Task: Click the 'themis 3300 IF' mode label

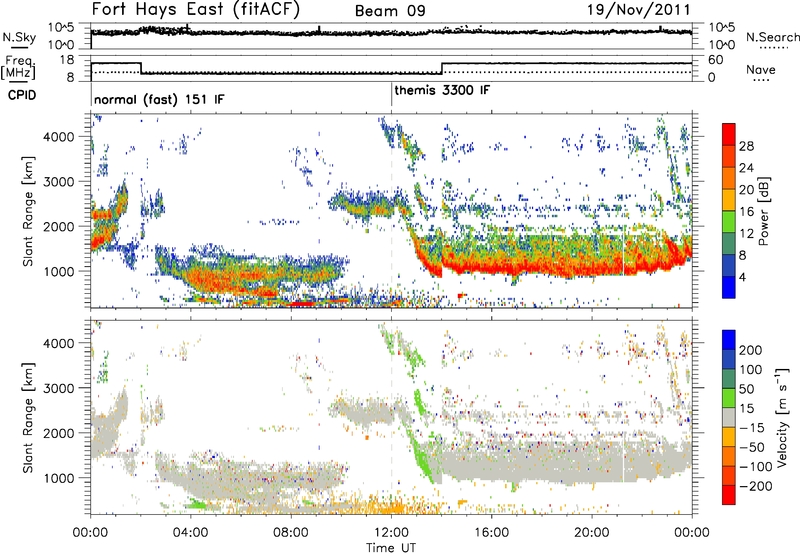Action: (442, 90)
